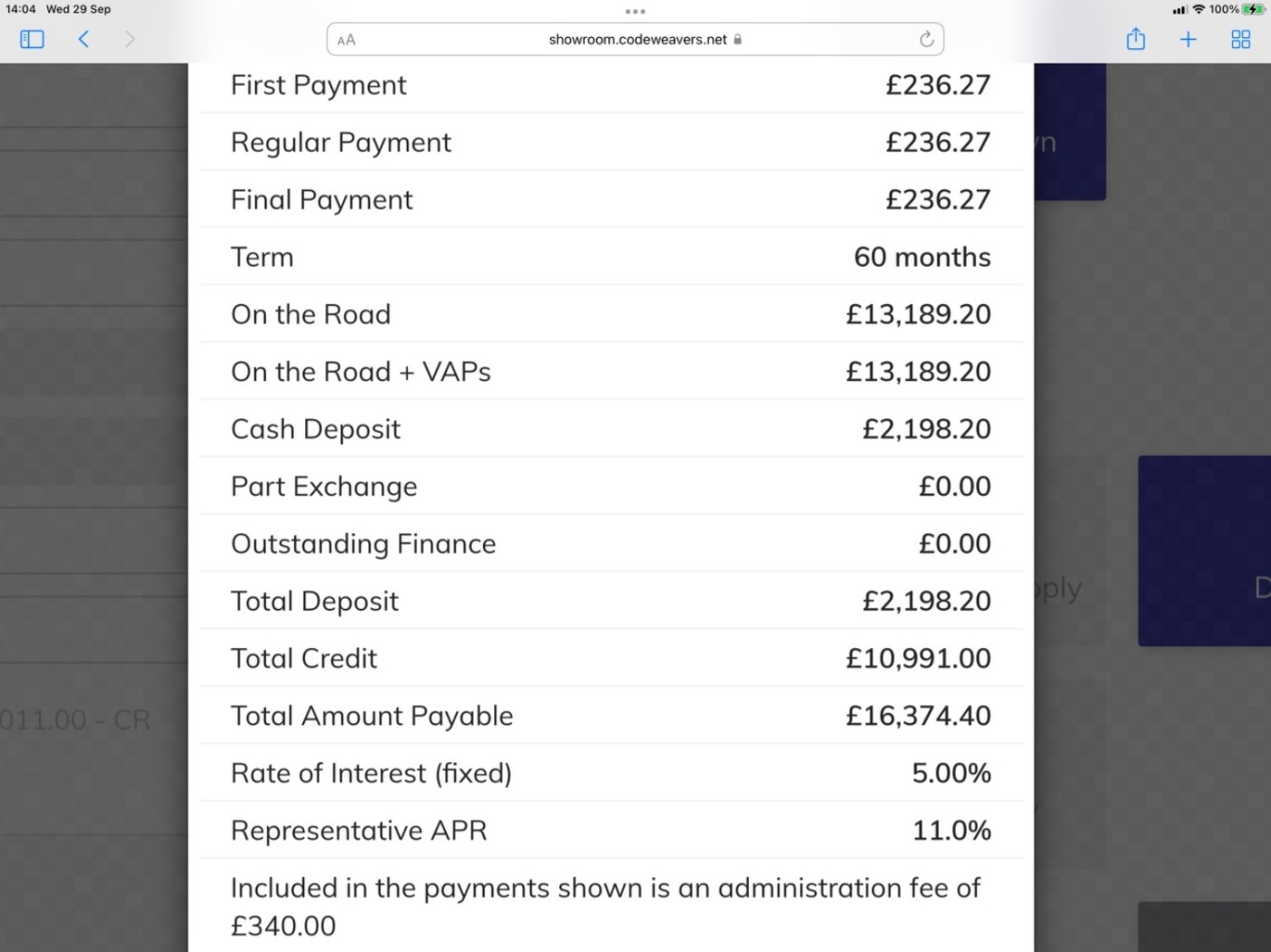This screenshot has height=952, width=1271.
Task: Select the showroom.codeweavers.net address field
Action: pyautogui.click(x=637, y=39)
